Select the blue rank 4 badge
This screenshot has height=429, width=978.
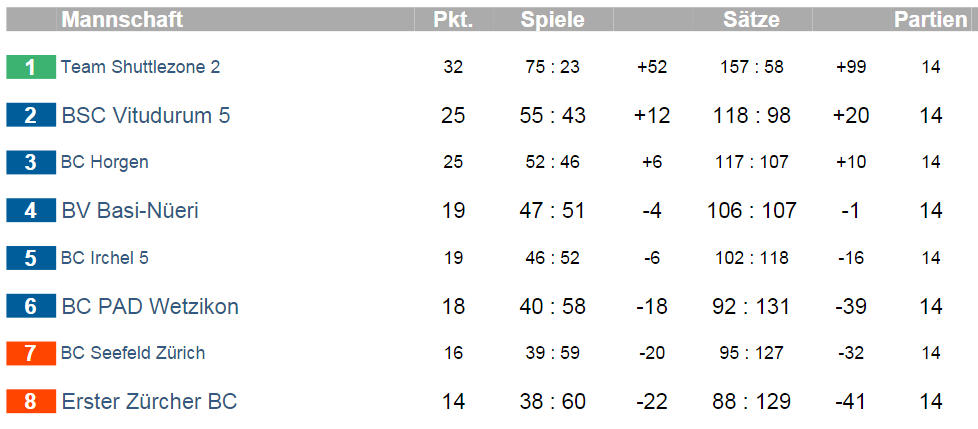(31, 211)
